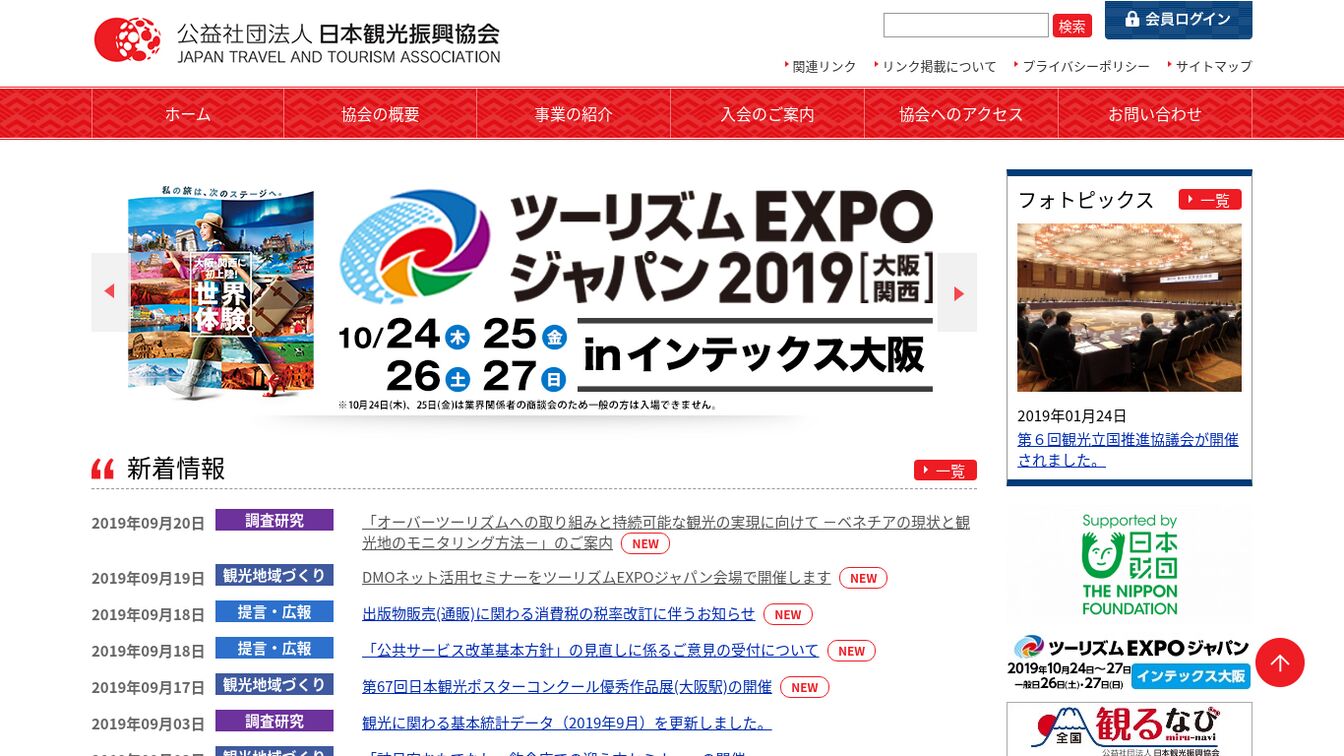
Task: Click 観光地域づくり tag on the 2019年09月19日 row
Action: [x=274, y=575]
